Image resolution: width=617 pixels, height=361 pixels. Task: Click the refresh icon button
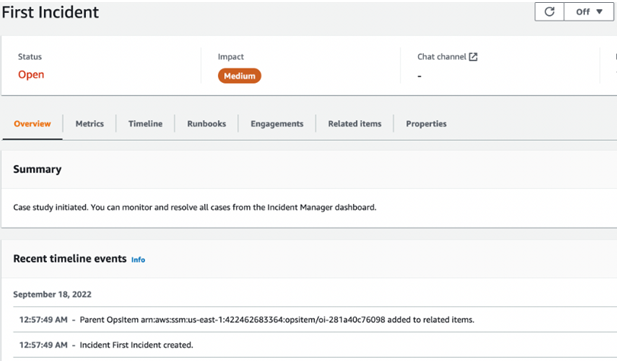[549, 12]
